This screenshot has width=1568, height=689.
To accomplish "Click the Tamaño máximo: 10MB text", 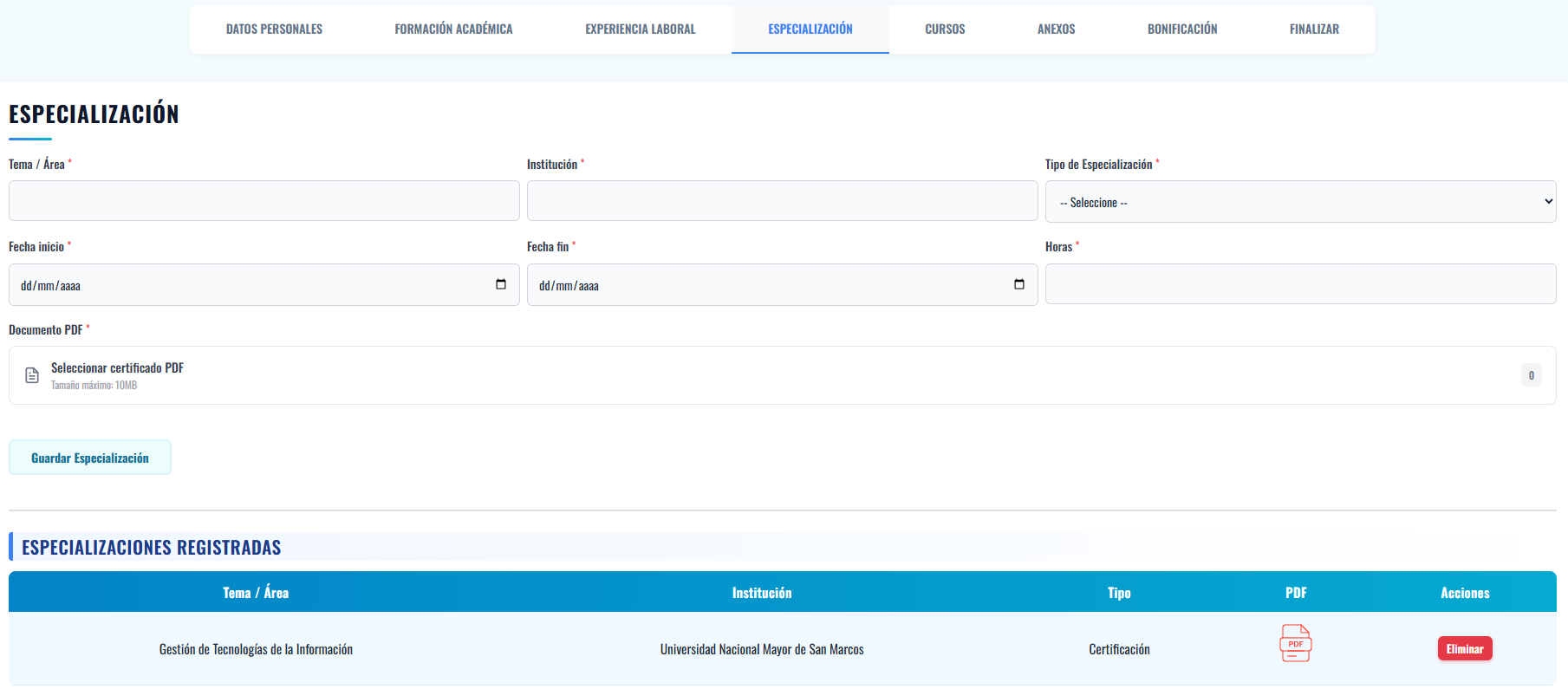I will (x=94, y=386).
